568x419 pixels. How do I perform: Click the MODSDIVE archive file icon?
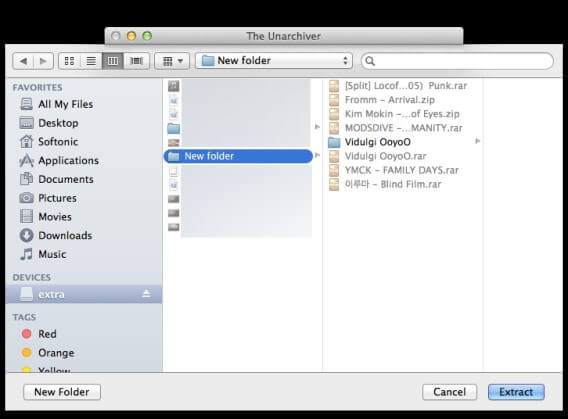334,128
